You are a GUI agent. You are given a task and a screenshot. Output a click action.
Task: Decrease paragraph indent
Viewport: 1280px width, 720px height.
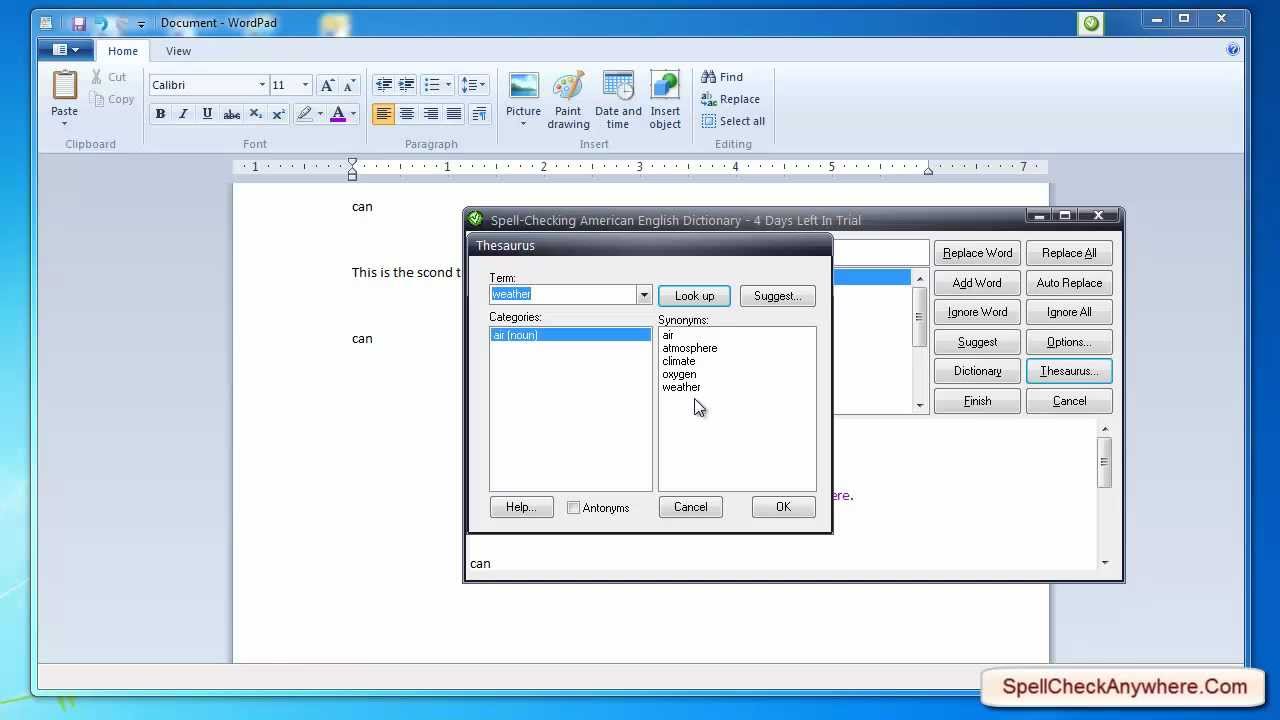pos(383,85)
